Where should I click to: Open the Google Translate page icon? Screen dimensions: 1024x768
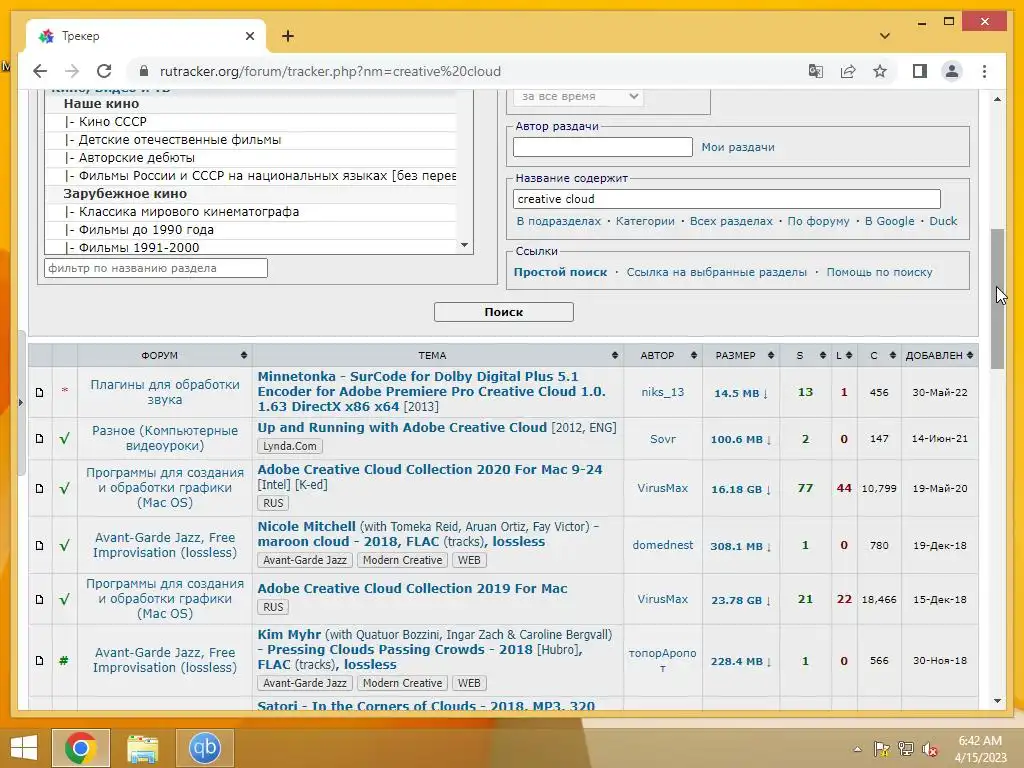(815, 71)
